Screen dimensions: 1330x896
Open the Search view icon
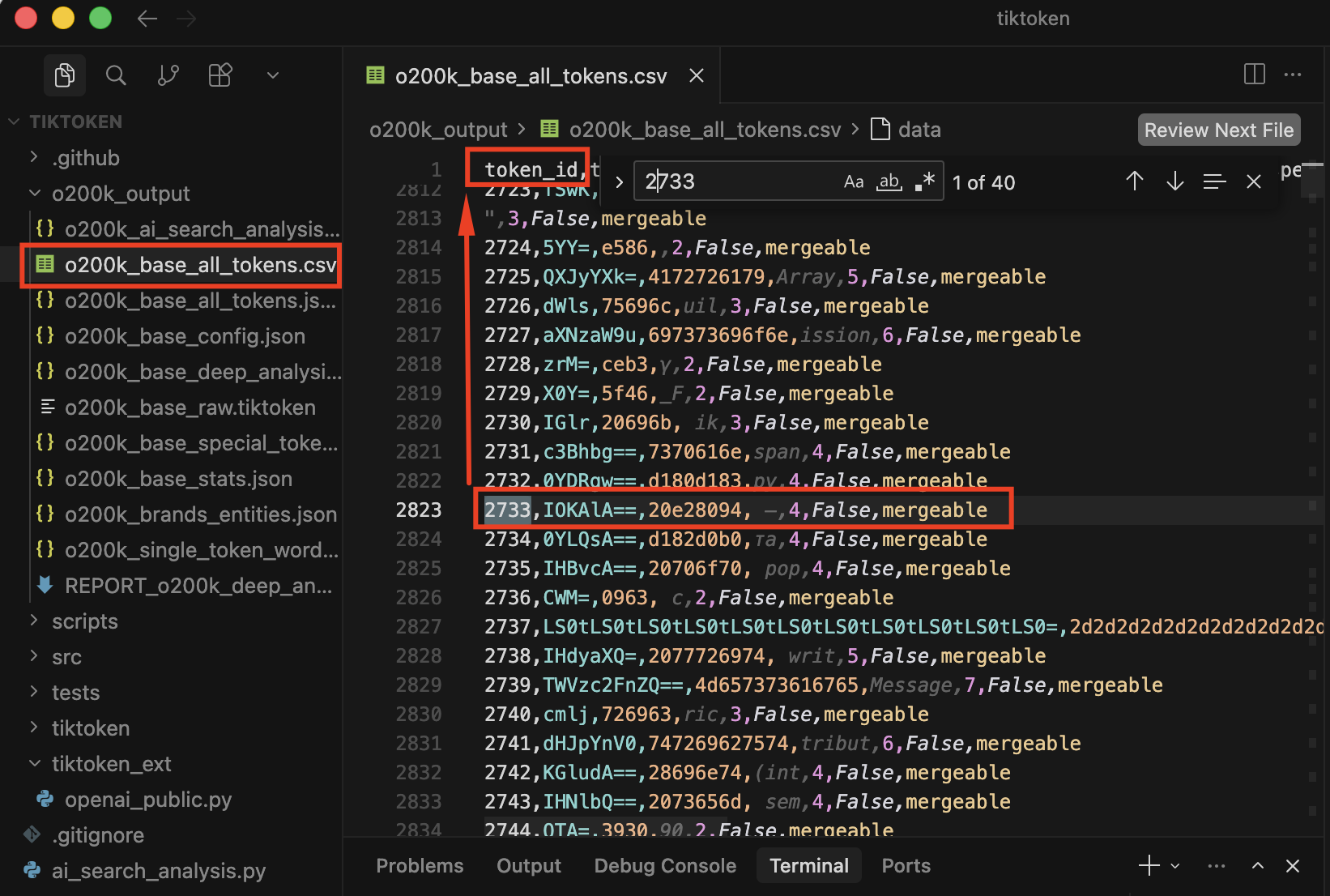click(x=116, y=75)
